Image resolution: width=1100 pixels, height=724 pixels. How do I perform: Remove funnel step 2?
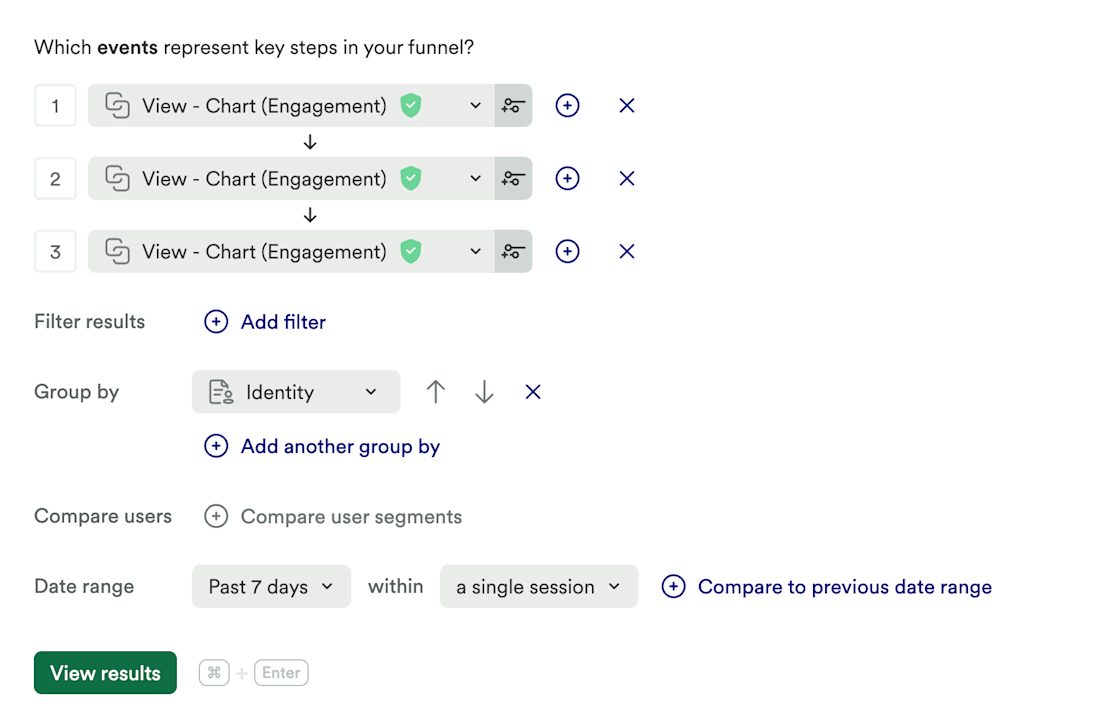pos(627,179)
